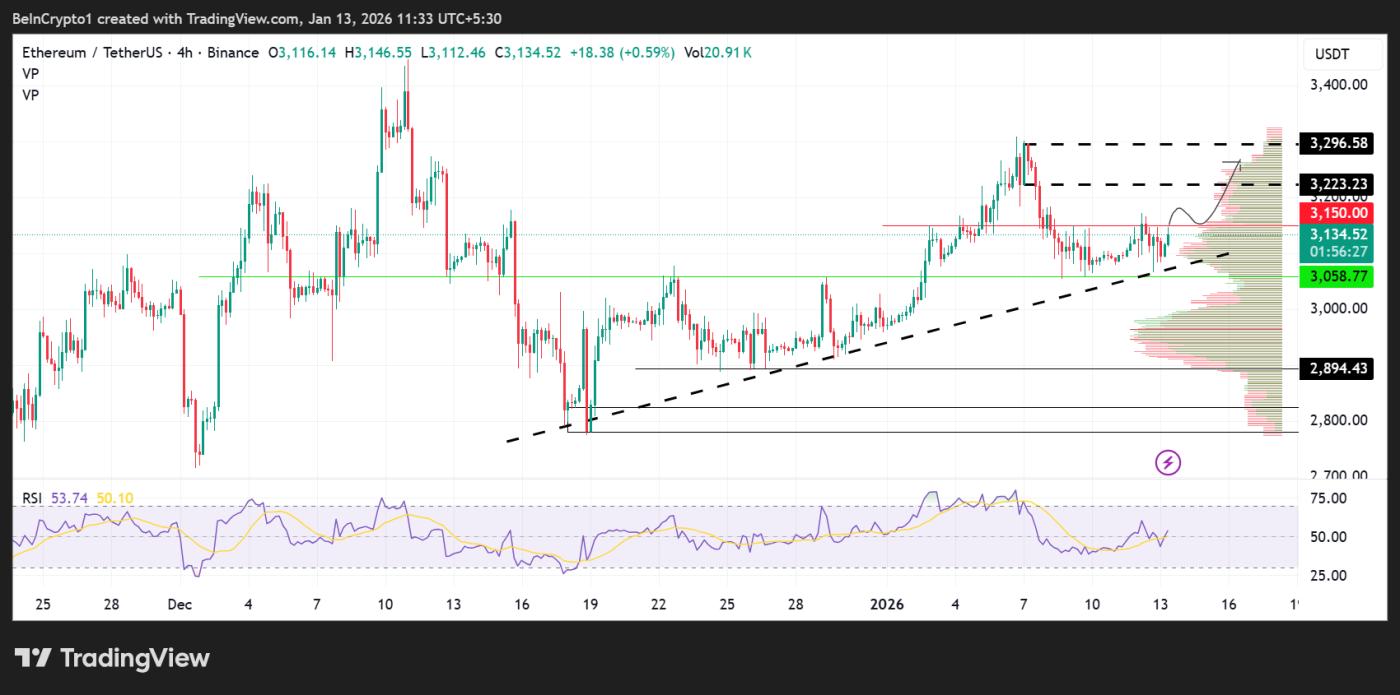Select the green 3,058.77 price label

click(1338, 277)
